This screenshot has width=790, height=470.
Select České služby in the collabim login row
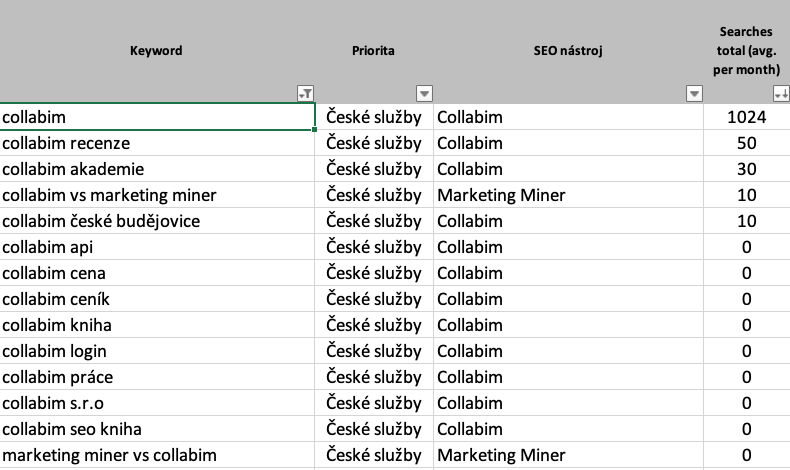tap(374, 351)
